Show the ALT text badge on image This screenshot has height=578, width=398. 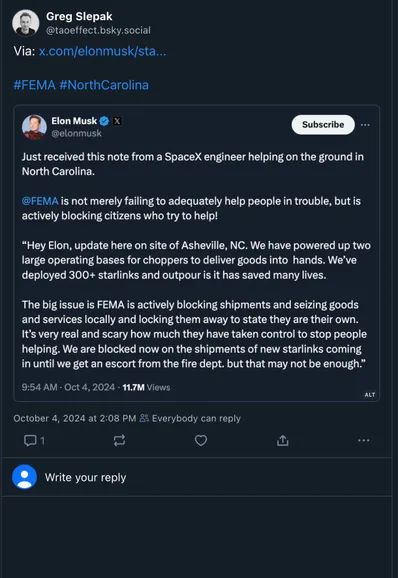click(x=370, y=395)
